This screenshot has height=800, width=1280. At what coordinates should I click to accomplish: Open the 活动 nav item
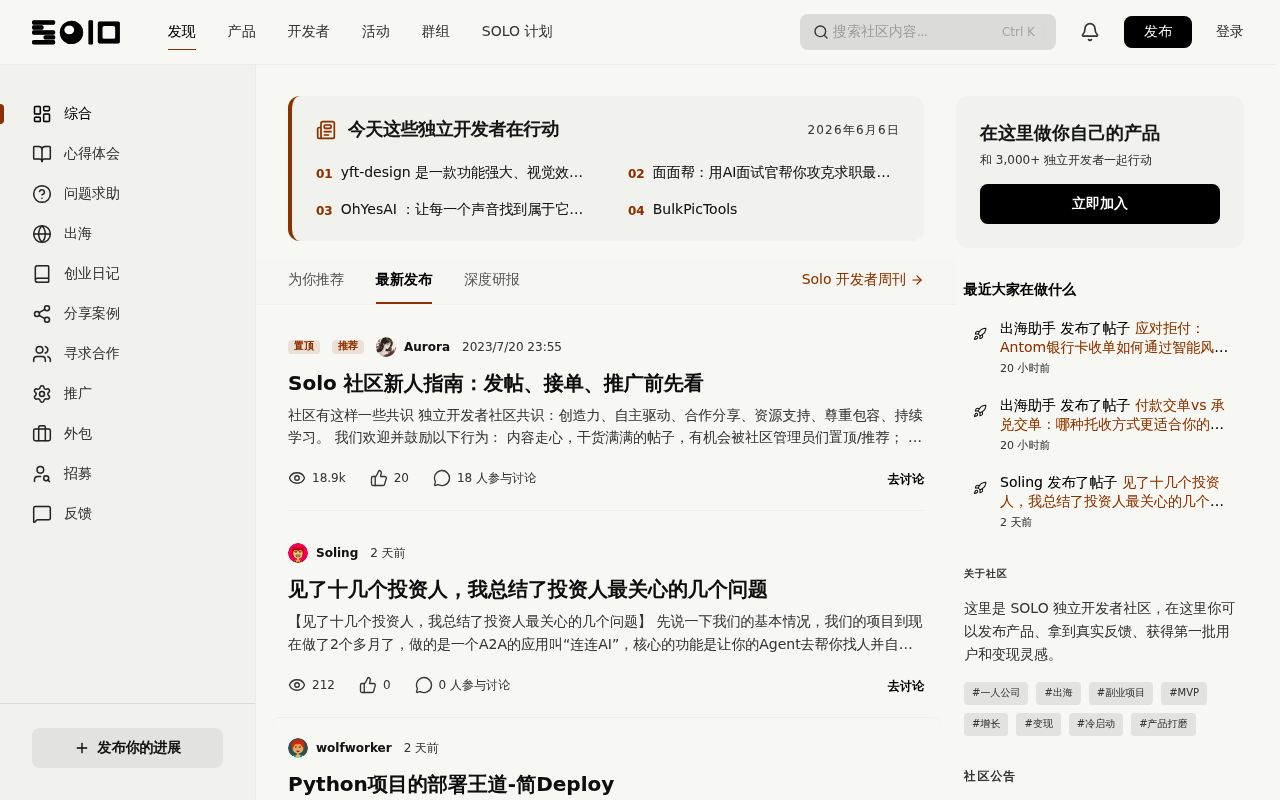[376, 32]
